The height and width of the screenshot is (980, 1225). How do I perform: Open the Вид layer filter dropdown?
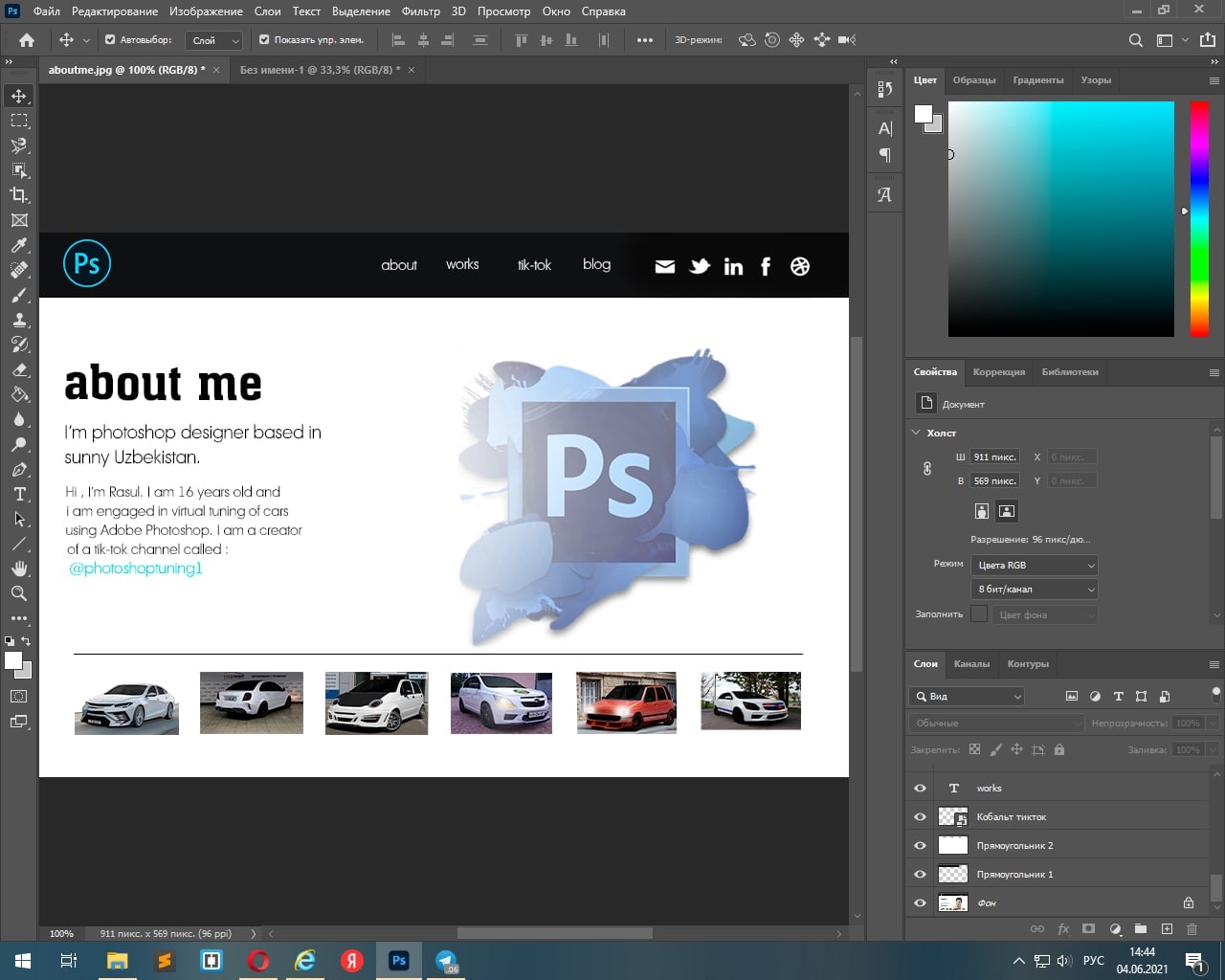[x=967, y=696]
